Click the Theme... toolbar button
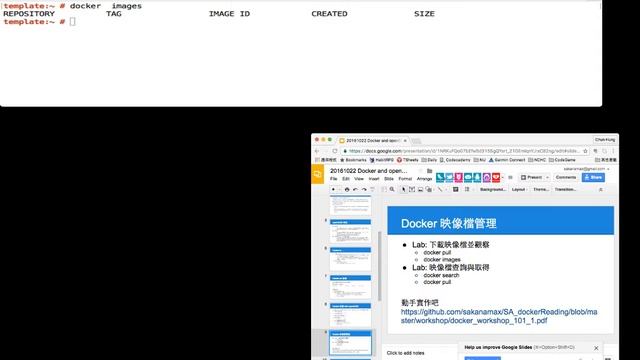This screenshot has height=360, width=640. pyautogui.click(x=541, y=189)
